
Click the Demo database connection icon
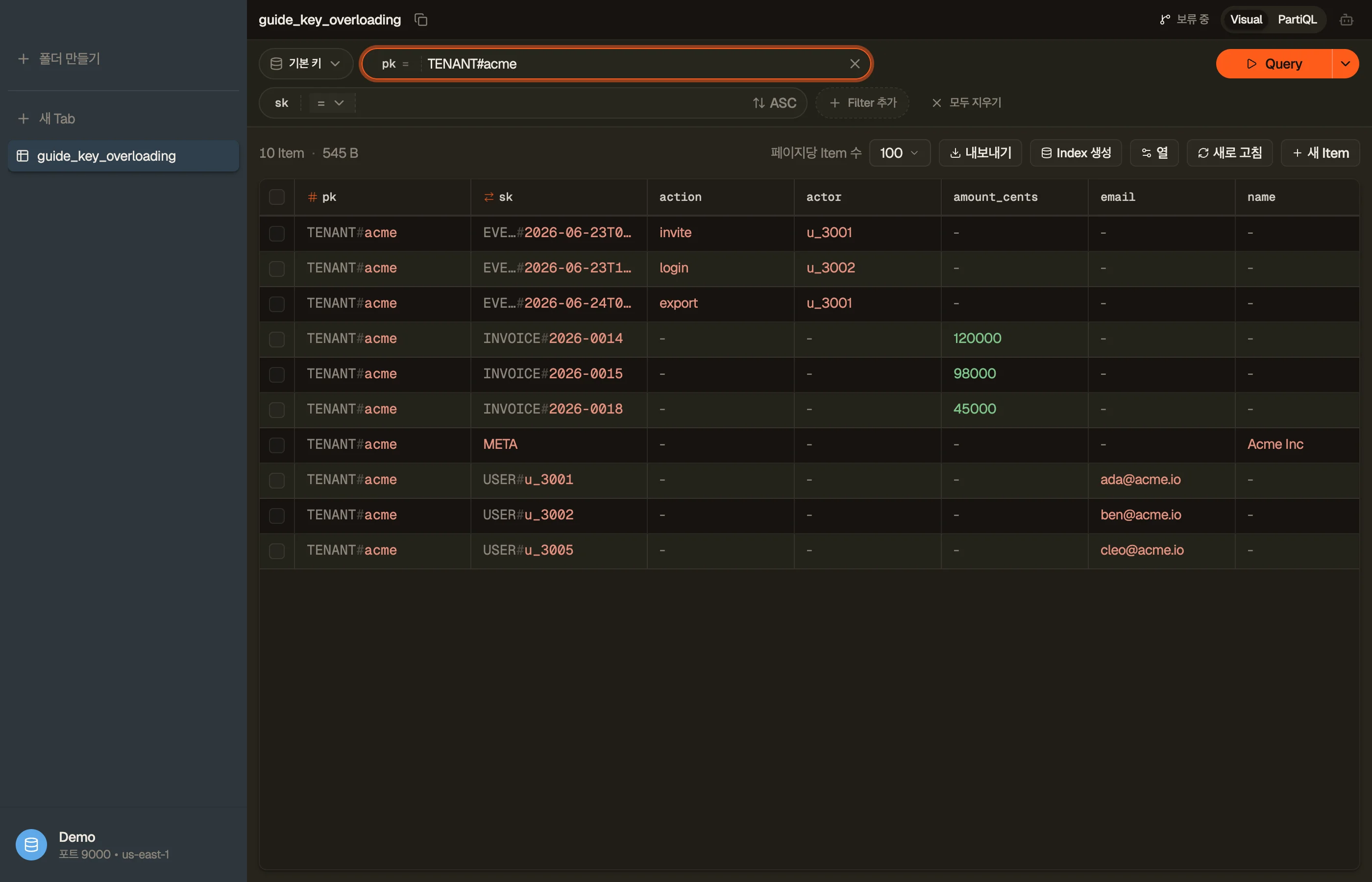click(31, 844)
